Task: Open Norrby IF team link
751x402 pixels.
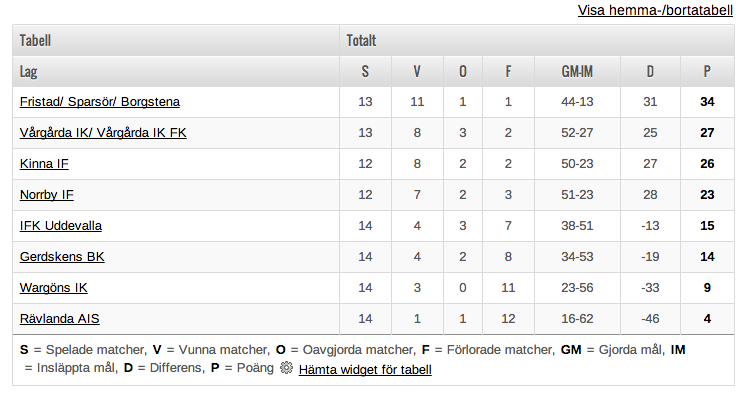Action: [x=46, y=195]
